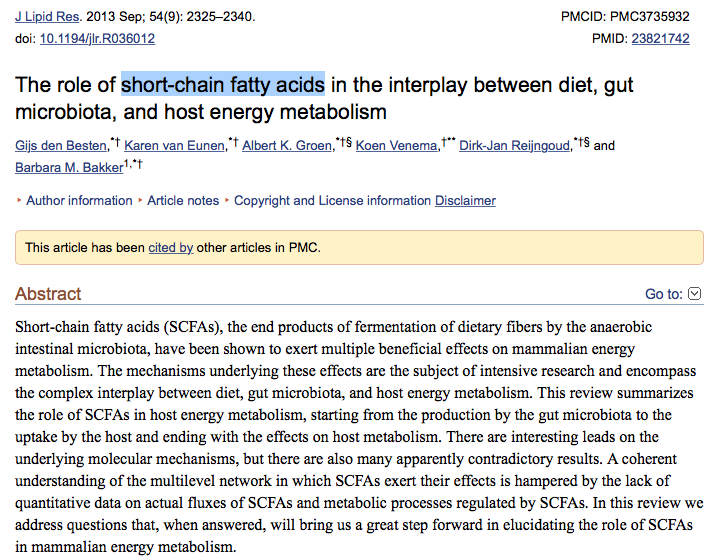Click highlighted "short-chain fatty acids" text
Image resolution: width=721 pixels, height=560 pixels.
223,84
